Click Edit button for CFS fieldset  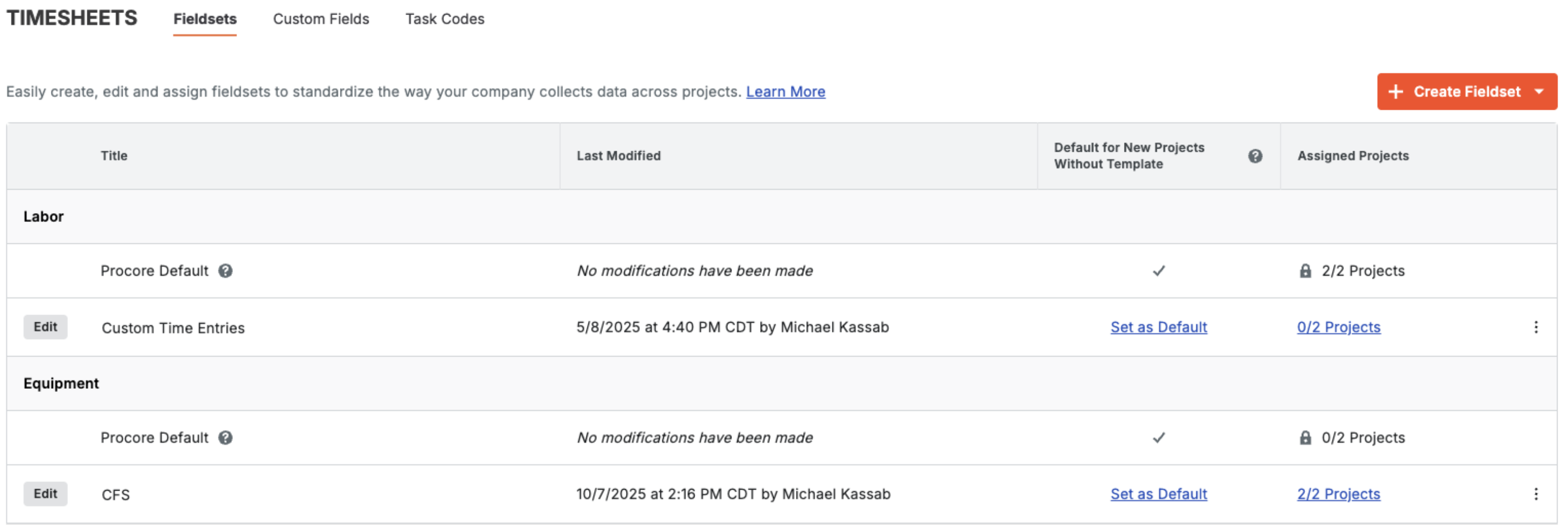point(45,494)
